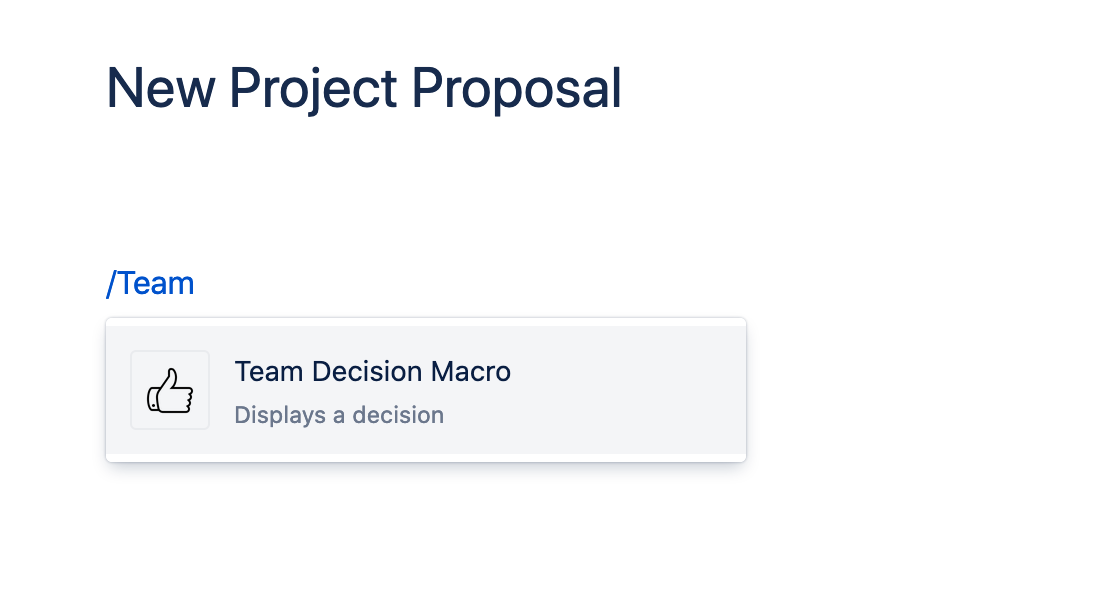The height and width of the screenshot is (590, 1100).
Task: Click the New Project Proposal page title
Action: pos(364,88)
